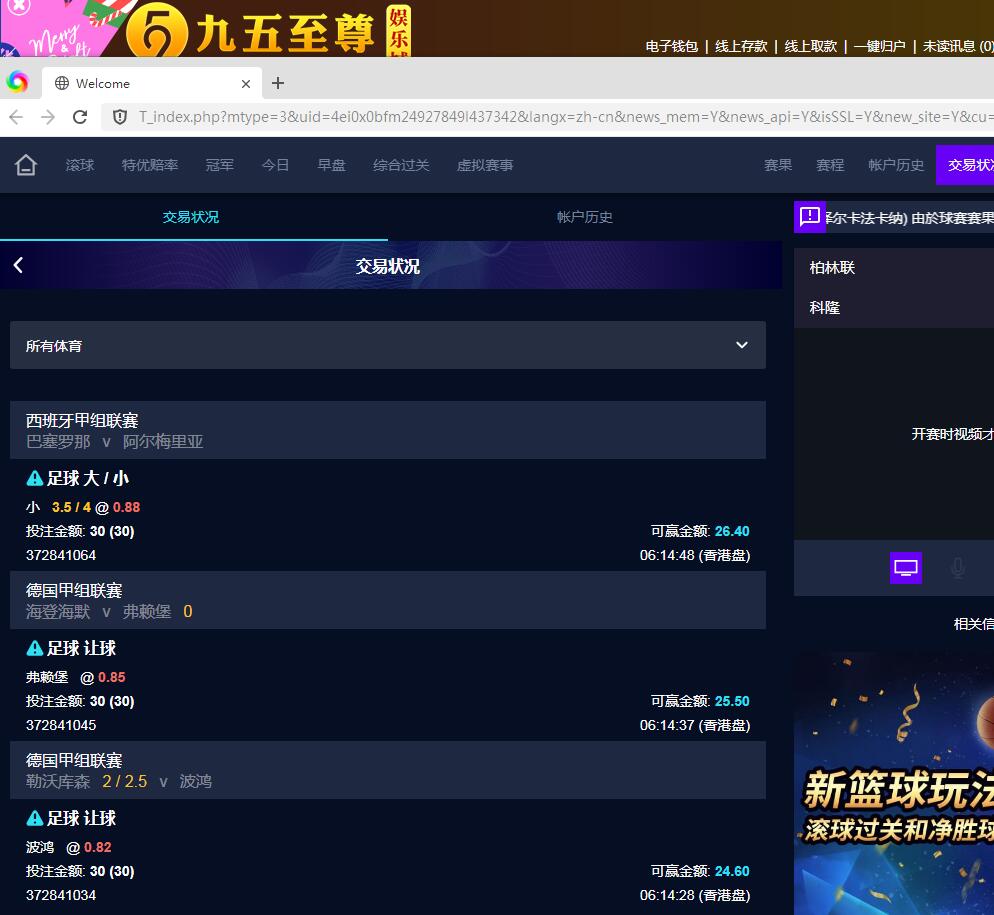Select 科隆 team in right panel
This screenshot has width=994, height=915.
(x=825, y=308)
